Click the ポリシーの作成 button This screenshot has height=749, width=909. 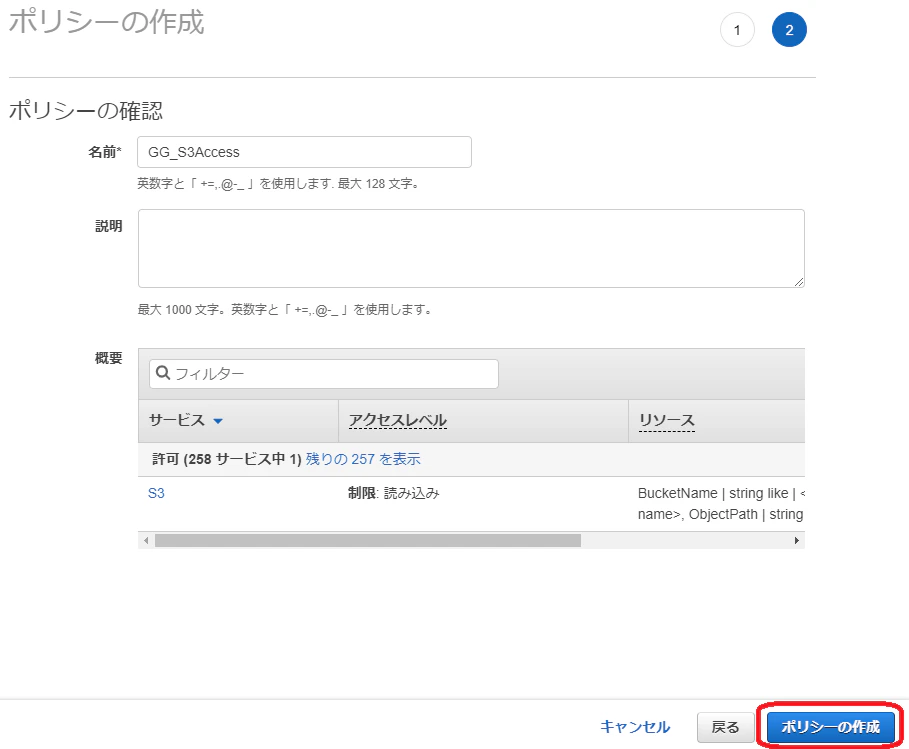pos(830,726)
